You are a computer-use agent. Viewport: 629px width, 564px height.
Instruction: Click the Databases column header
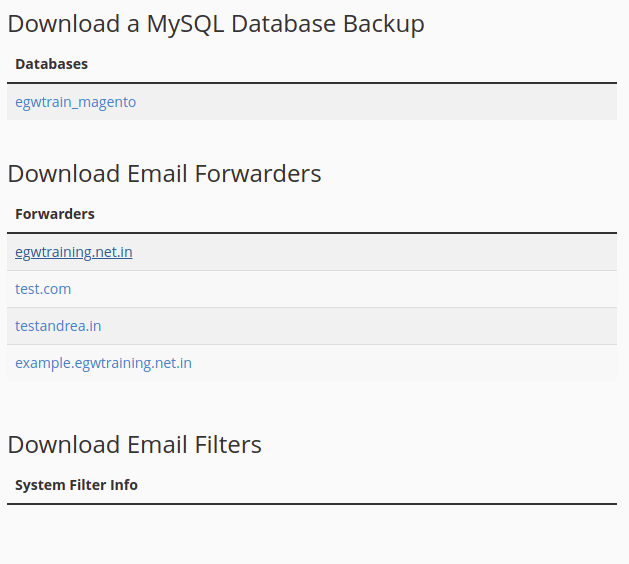coord(51,64)
